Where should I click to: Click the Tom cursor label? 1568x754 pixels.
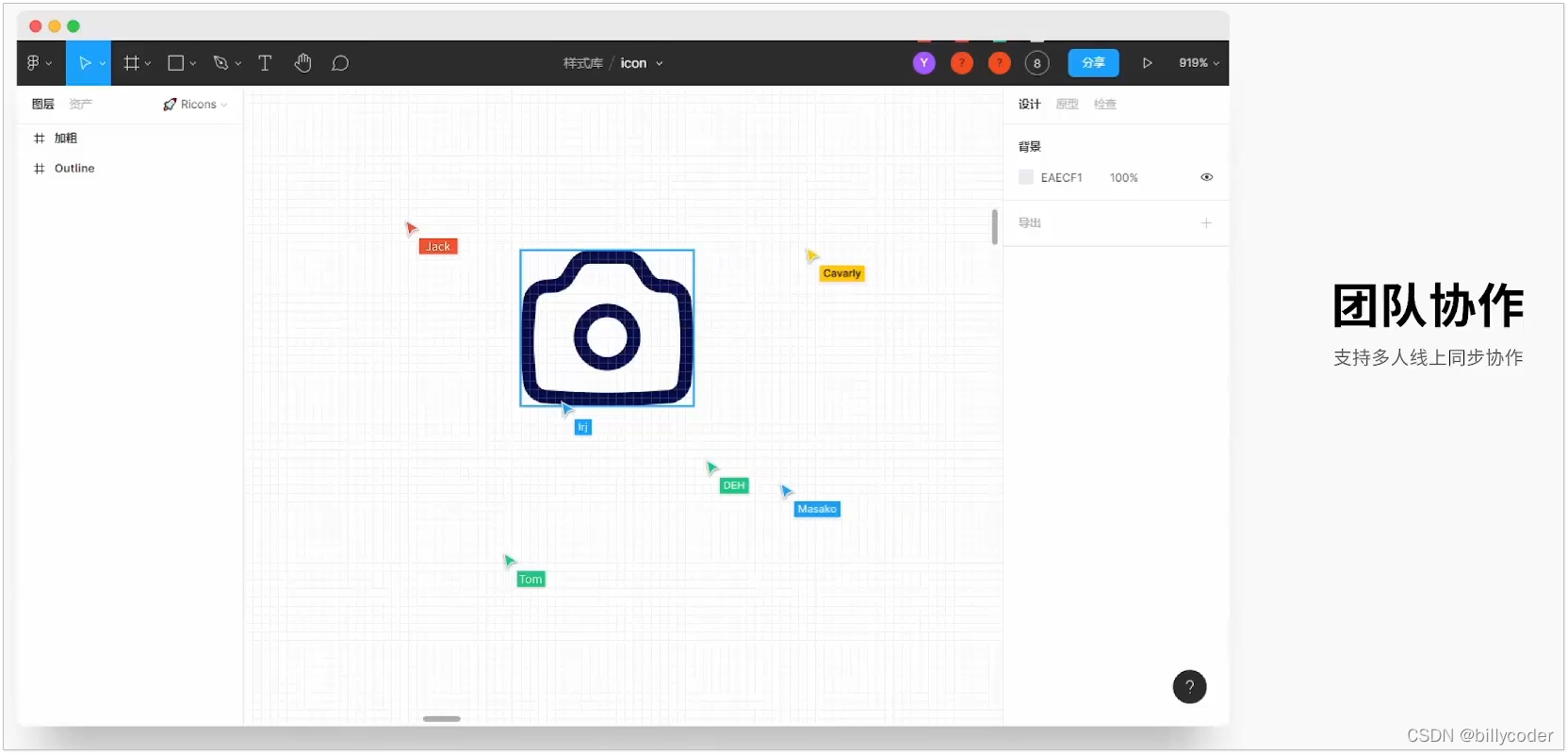tap(531, 580)
